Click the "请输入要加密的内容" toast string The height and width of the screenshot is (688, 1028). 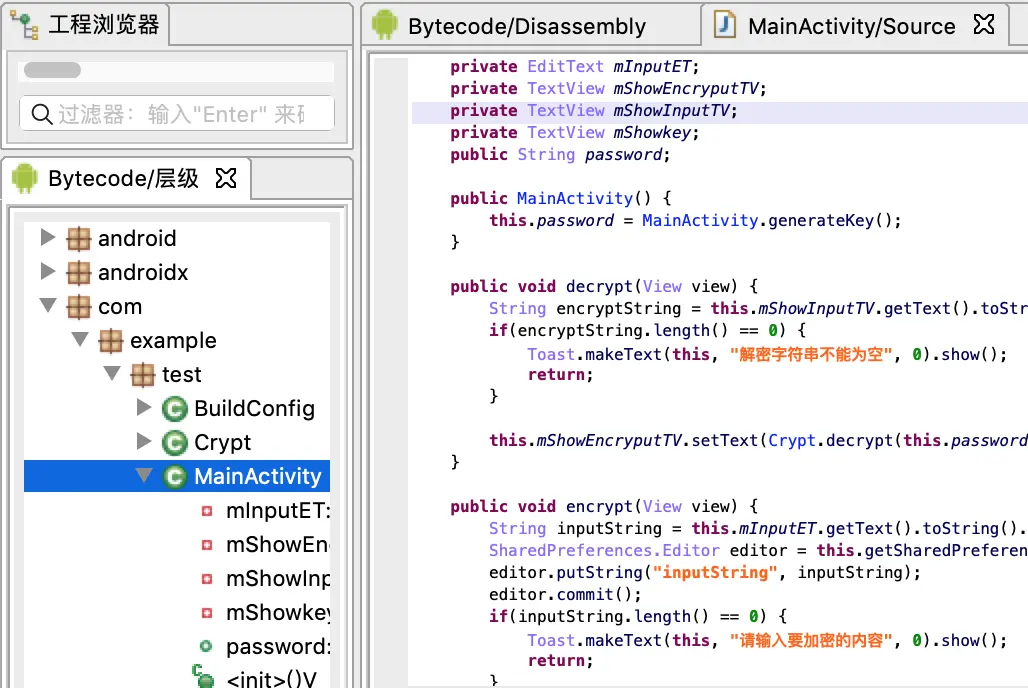(x=810, y=640)
